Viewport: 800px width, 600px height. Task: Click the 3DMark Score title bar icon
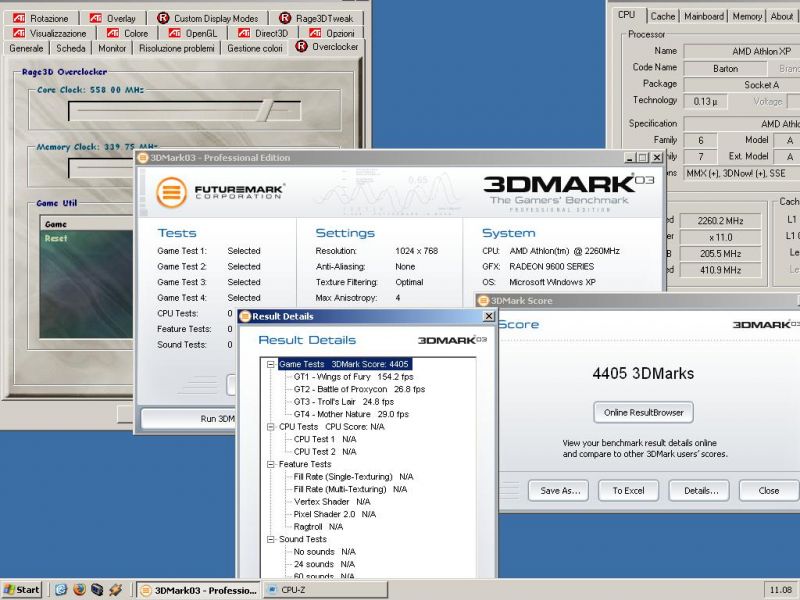pos(483,301)
